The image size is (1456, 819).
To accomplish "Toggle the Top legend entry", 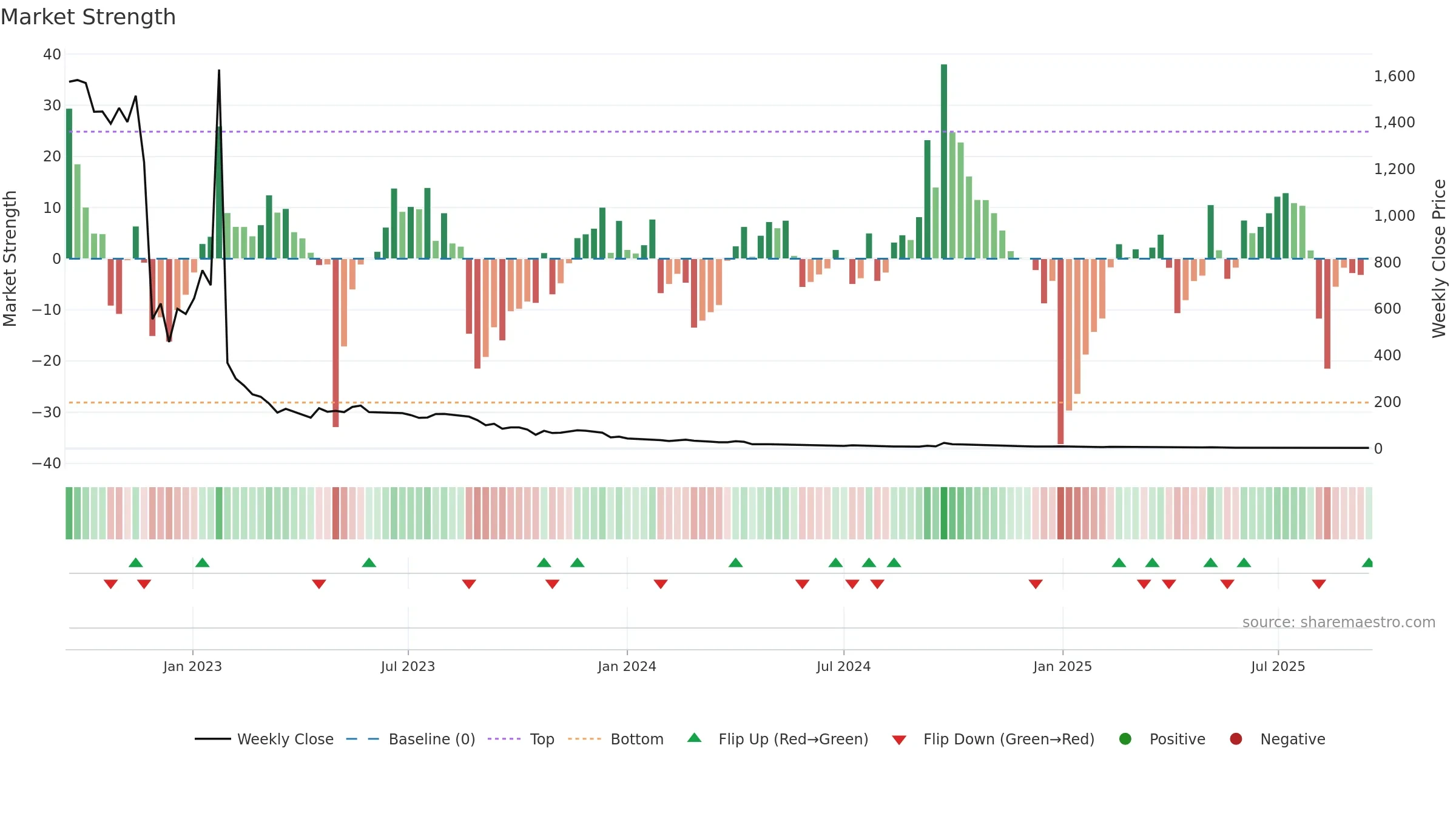I will point(521,739).
